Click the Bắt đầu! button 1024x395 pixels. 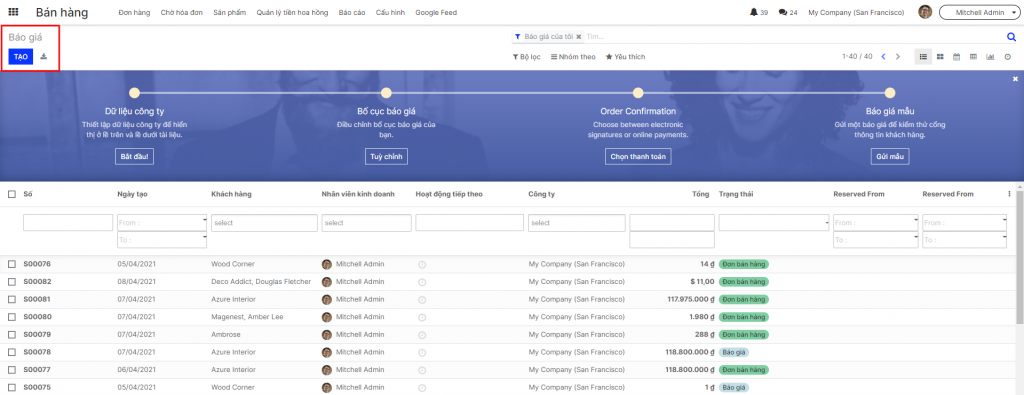[x=135, y=157]
